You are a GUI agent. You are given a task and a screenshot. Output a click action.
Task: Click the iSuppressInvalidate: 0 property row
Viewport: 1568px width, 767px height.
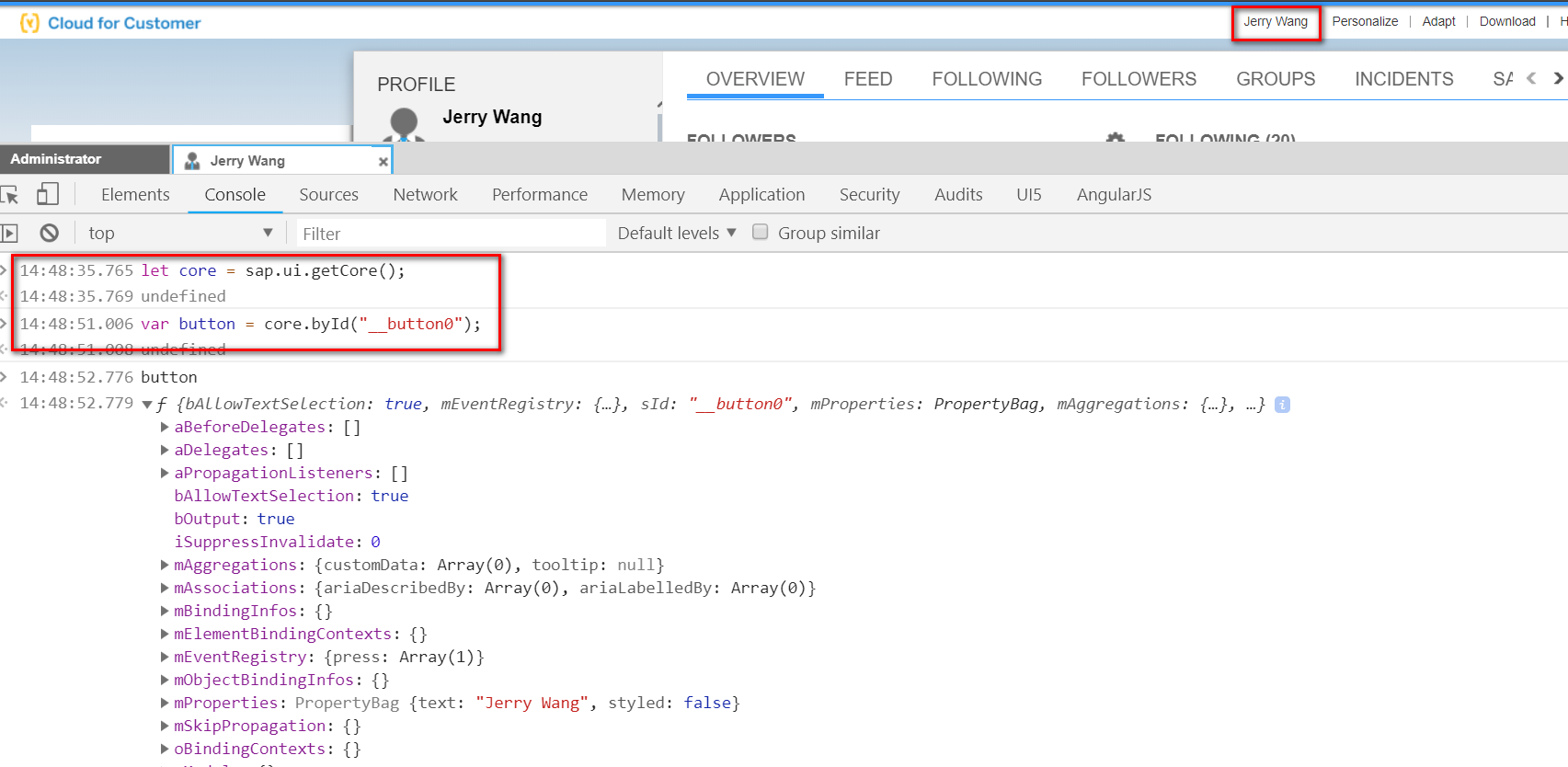click(278, 542)
